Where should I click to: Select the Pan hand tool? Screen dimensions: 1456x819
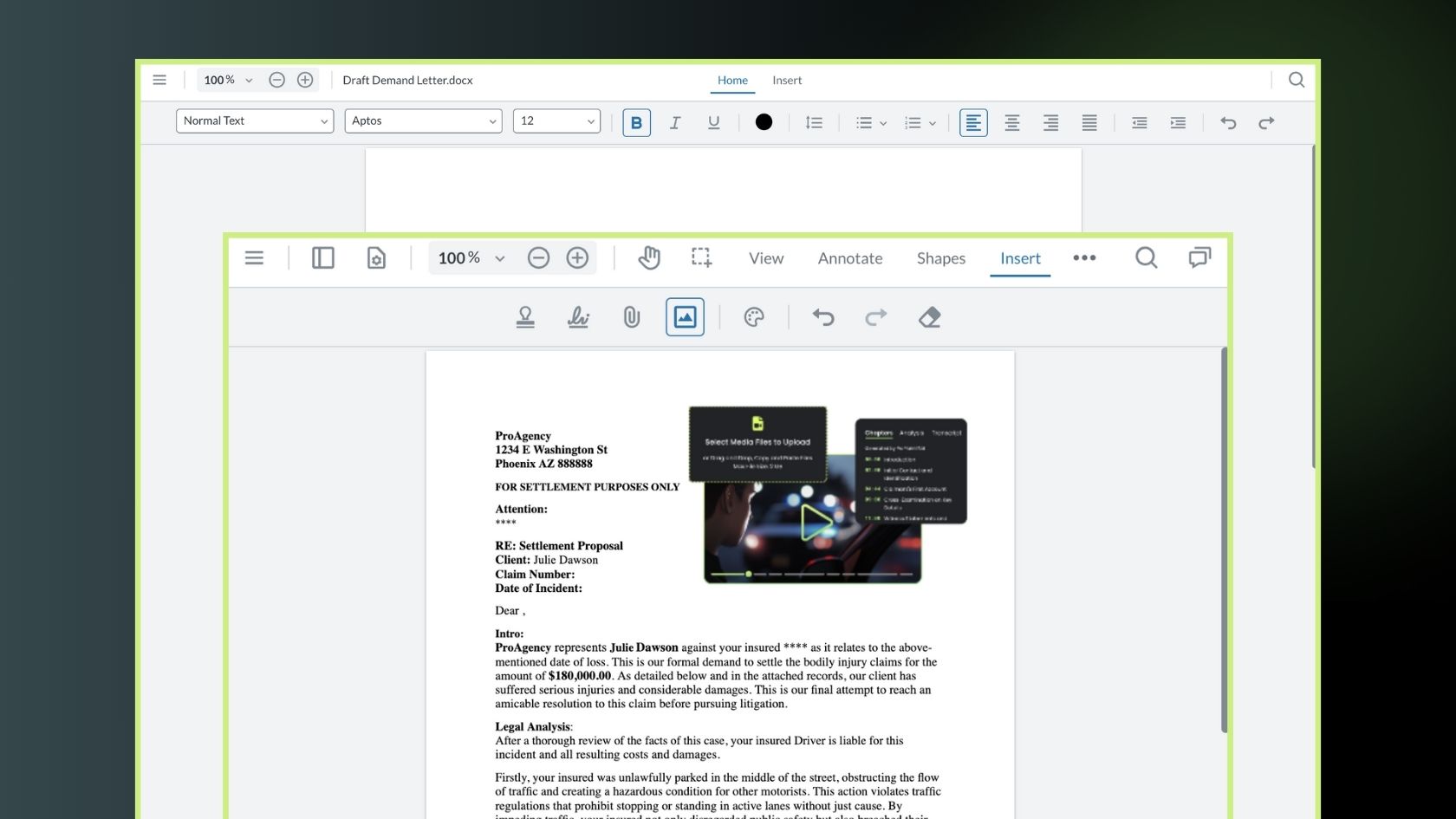pyautogui.click(x=649, y=257)
